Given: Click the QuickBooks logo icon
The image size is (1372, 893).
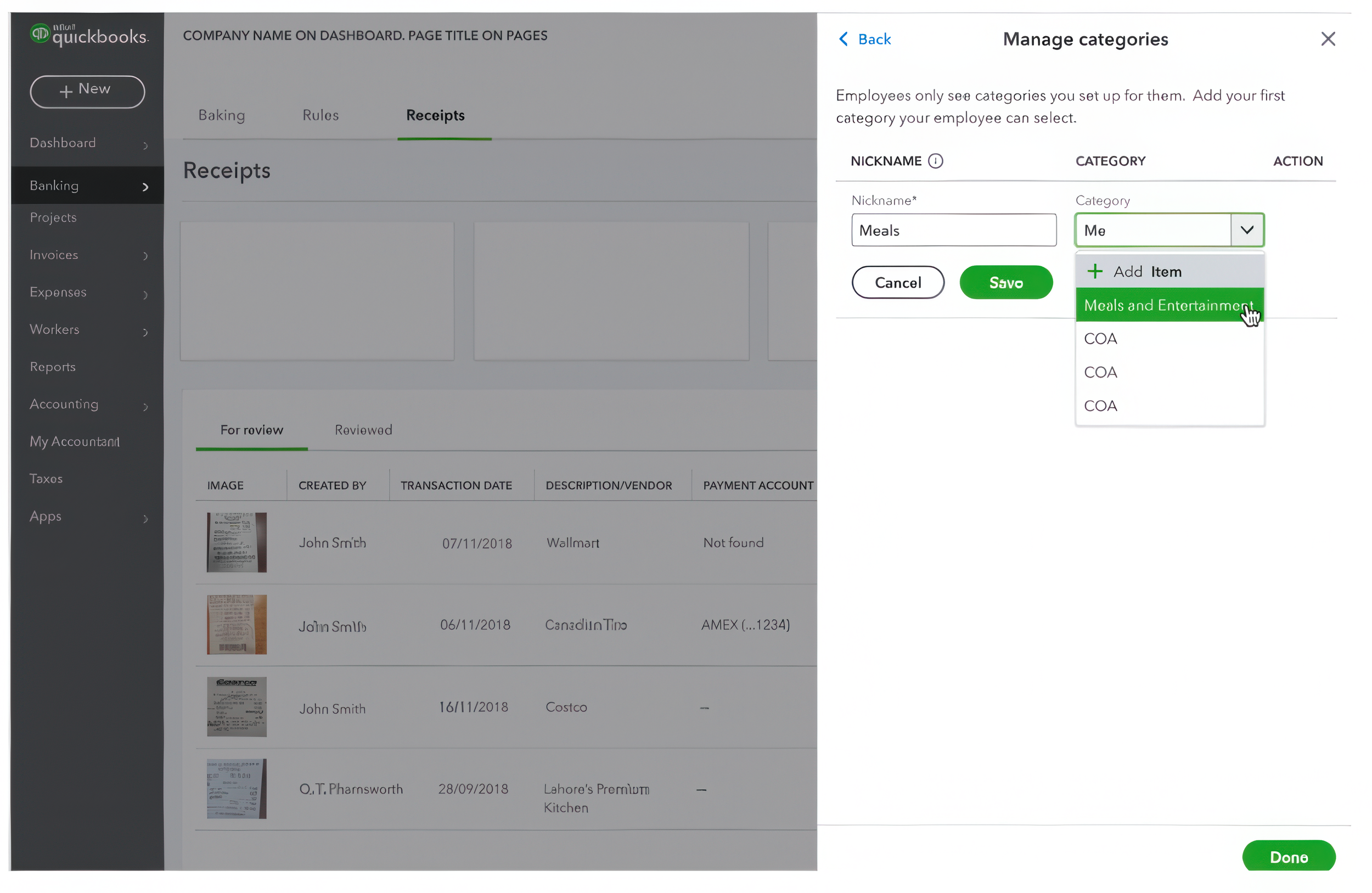Looking at the screenshot, I should (x=41, y=33).
